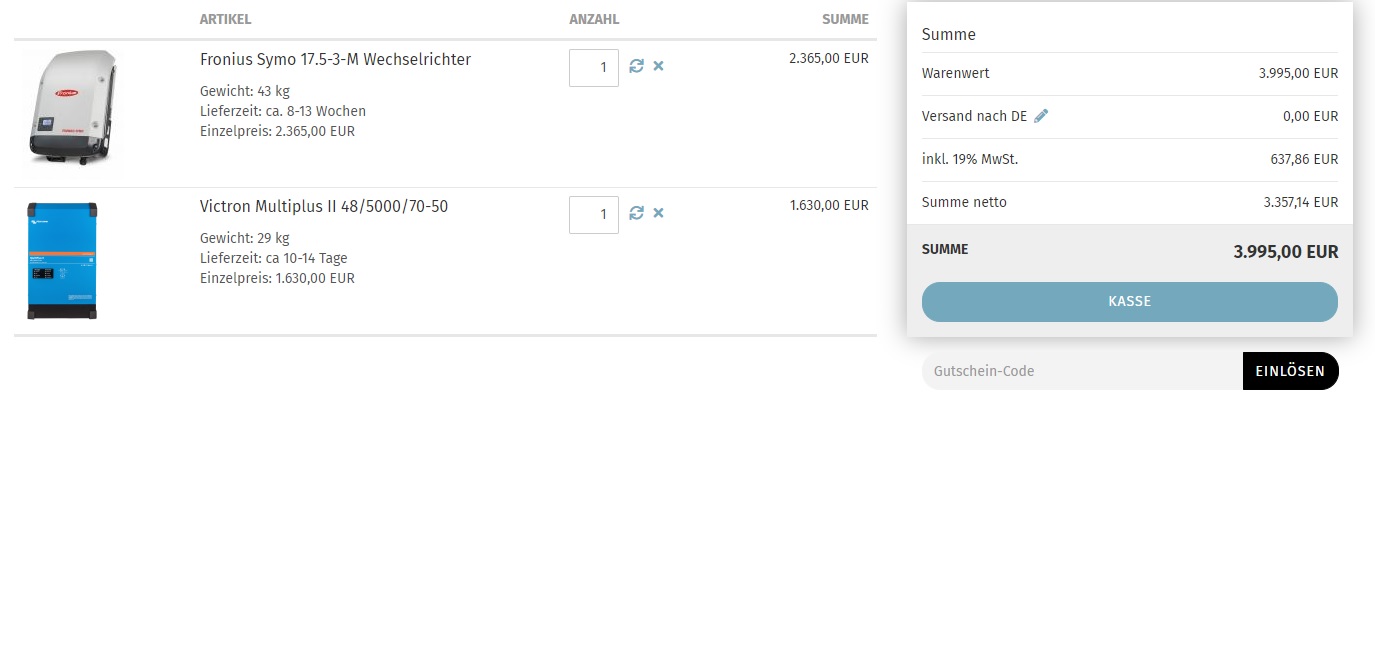Select the 'Einzelpreis: 1.630,00 EUR' text
1375x648 pixels.
[277, 278]
